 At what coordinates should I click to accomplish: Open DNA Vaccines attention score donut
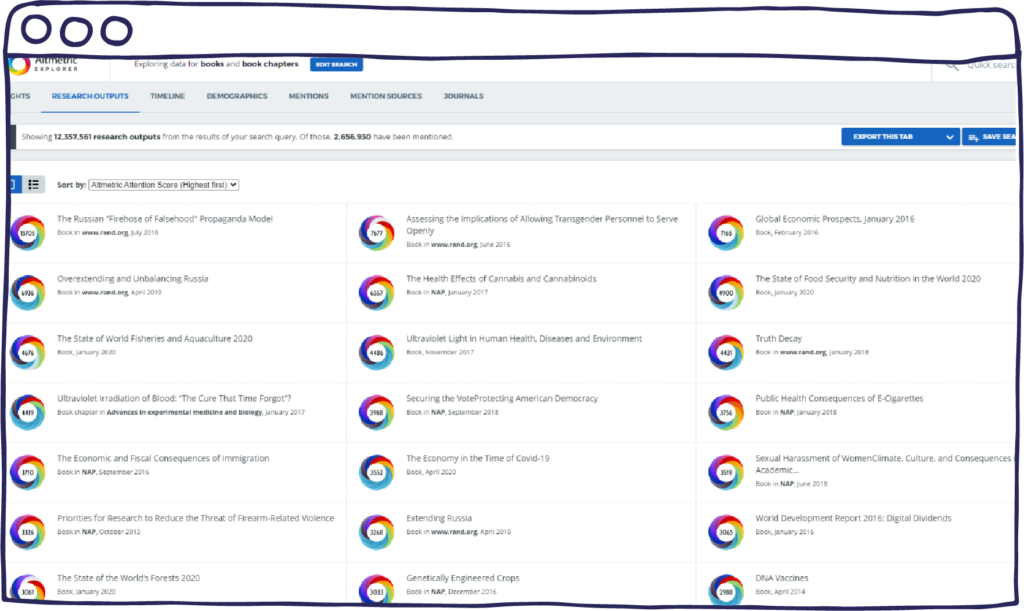(x=726, y=589)
